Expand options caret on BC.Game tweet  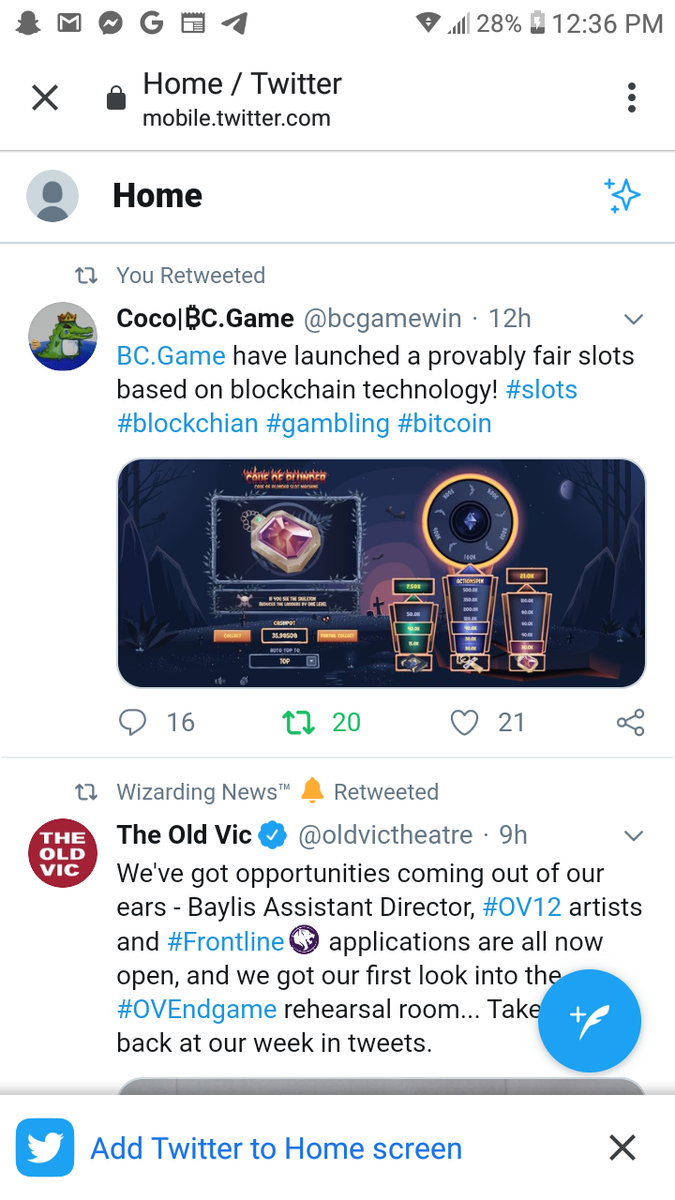tap(633, 319)
